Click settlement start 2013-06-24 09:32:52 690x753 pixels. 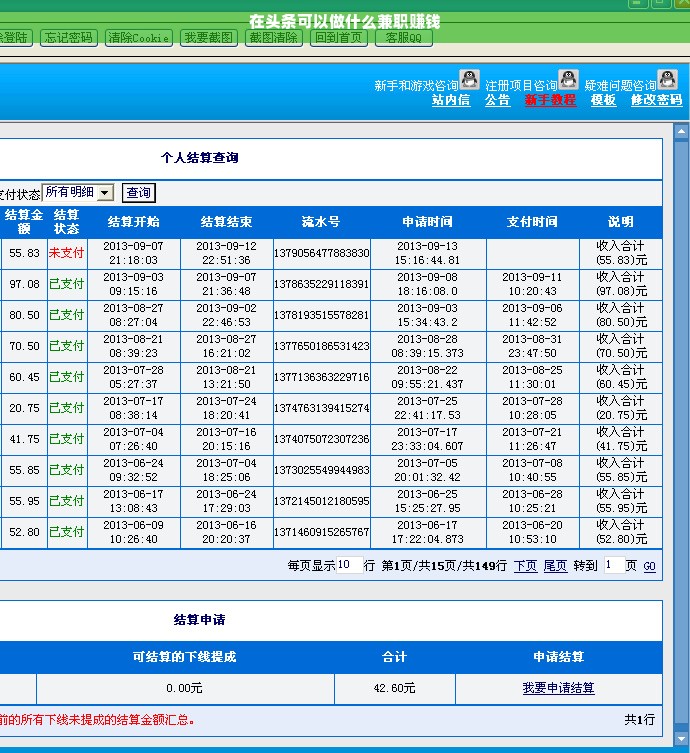click(x=134, y=470)
